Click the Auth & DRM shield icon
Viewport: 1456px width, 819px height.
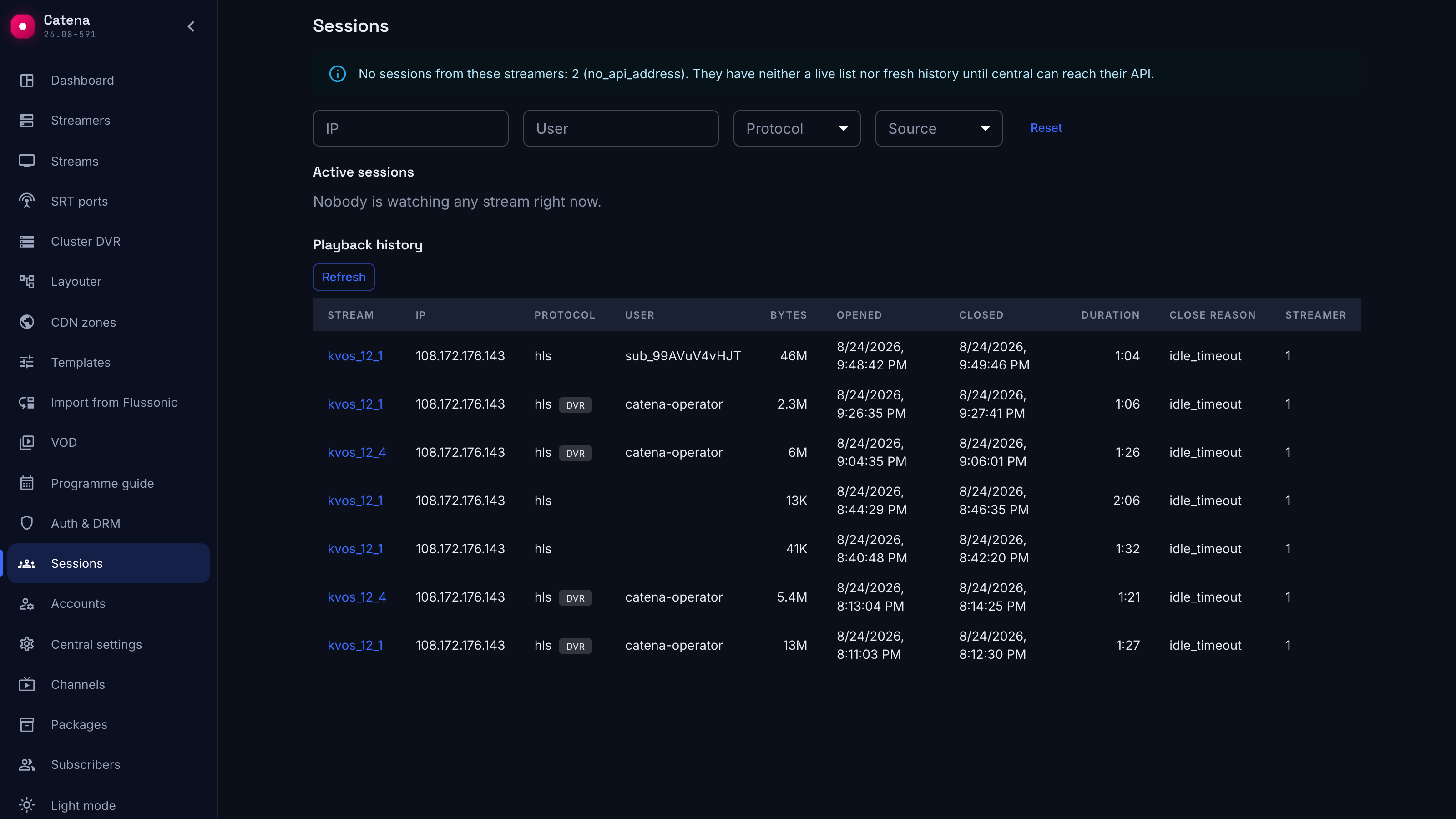(x=26, y=523)
